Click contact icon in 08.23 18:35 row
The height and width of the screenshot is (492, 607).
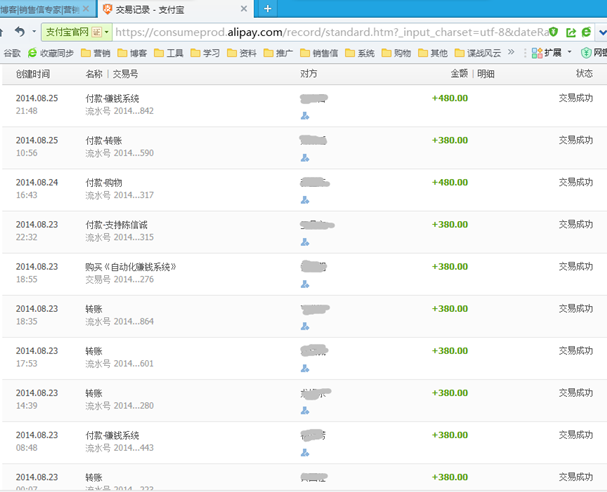point(305,326)
